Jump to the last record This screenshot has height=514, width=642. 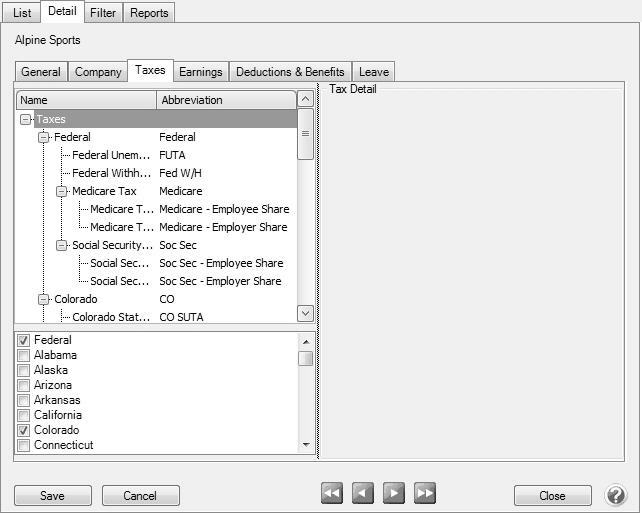[x=425, y=493]
